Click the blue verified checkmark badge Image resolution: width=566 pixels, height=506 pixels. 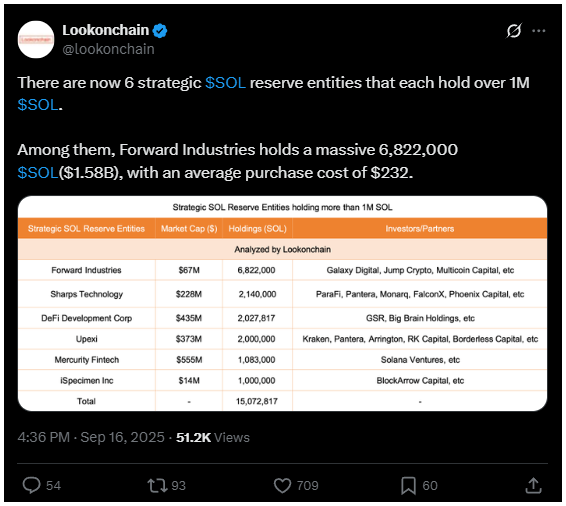[160, 31]
